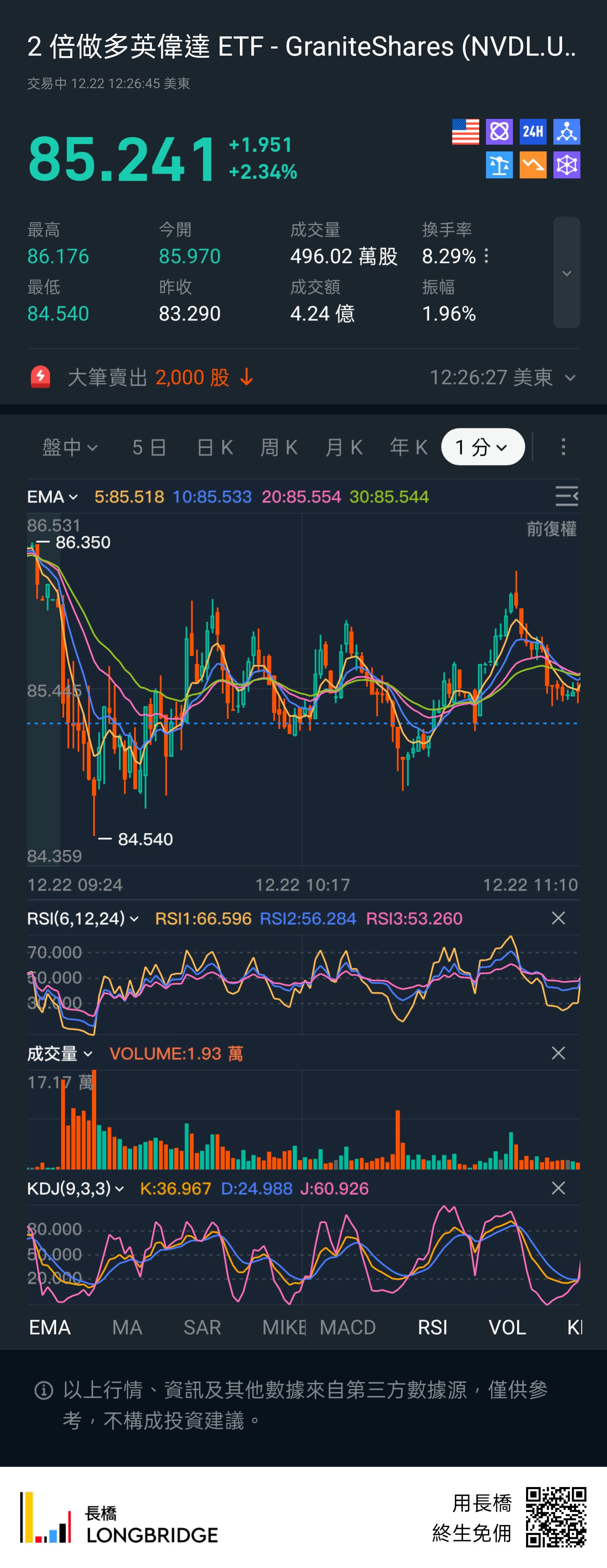Switch to the 日K chart tab
The width and height of the screenshot is (607, 1568).
click(x=215, y=447)
